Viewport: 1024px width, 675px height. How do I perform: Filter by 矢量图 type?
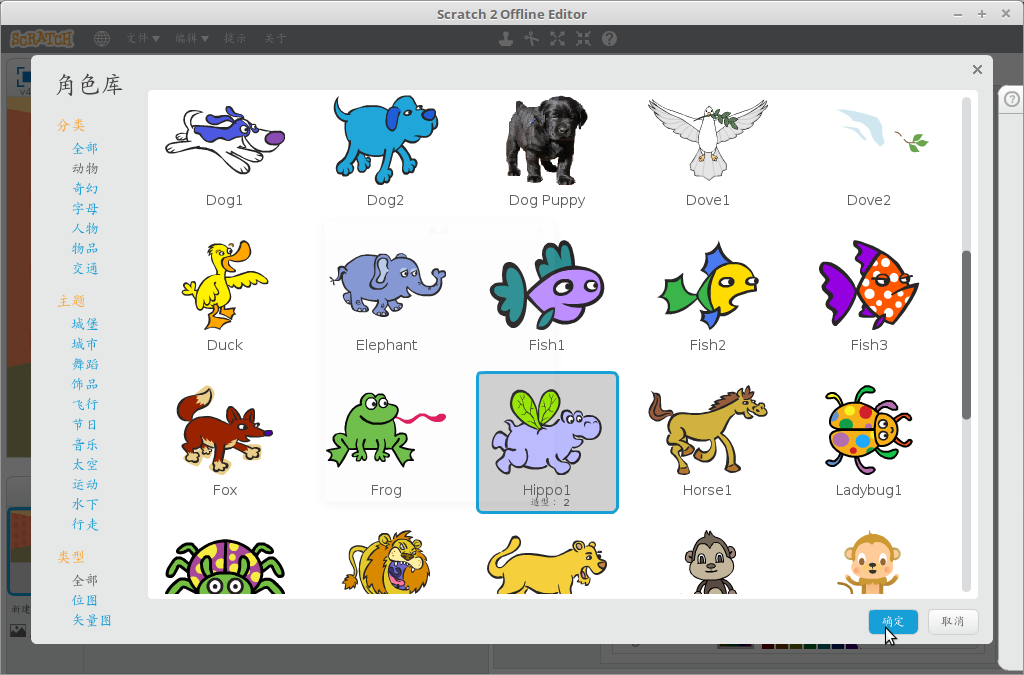click(x=91, y=621)
